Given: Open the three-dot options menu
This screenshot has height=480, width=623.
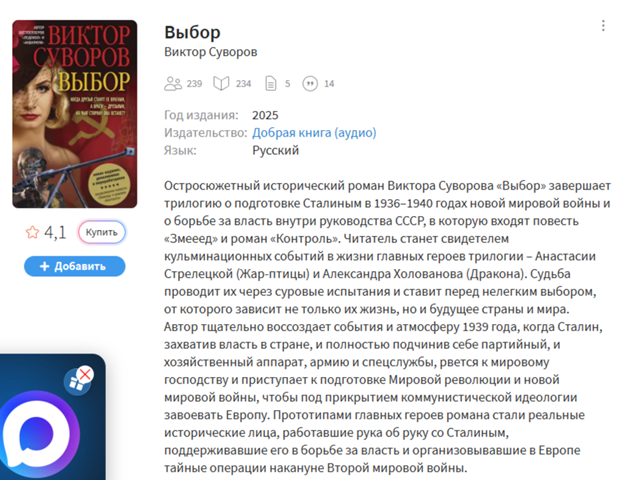Looking at the screenshot, I should pyautogui.click(x=603, y=26).
